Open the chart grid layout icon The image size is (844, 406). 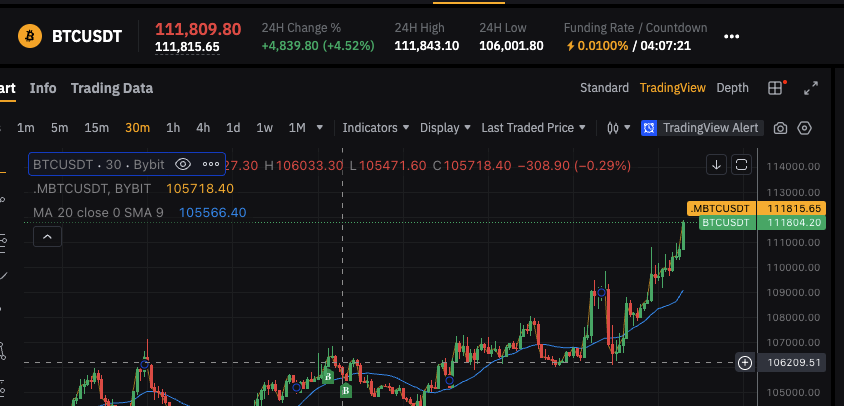776,88
